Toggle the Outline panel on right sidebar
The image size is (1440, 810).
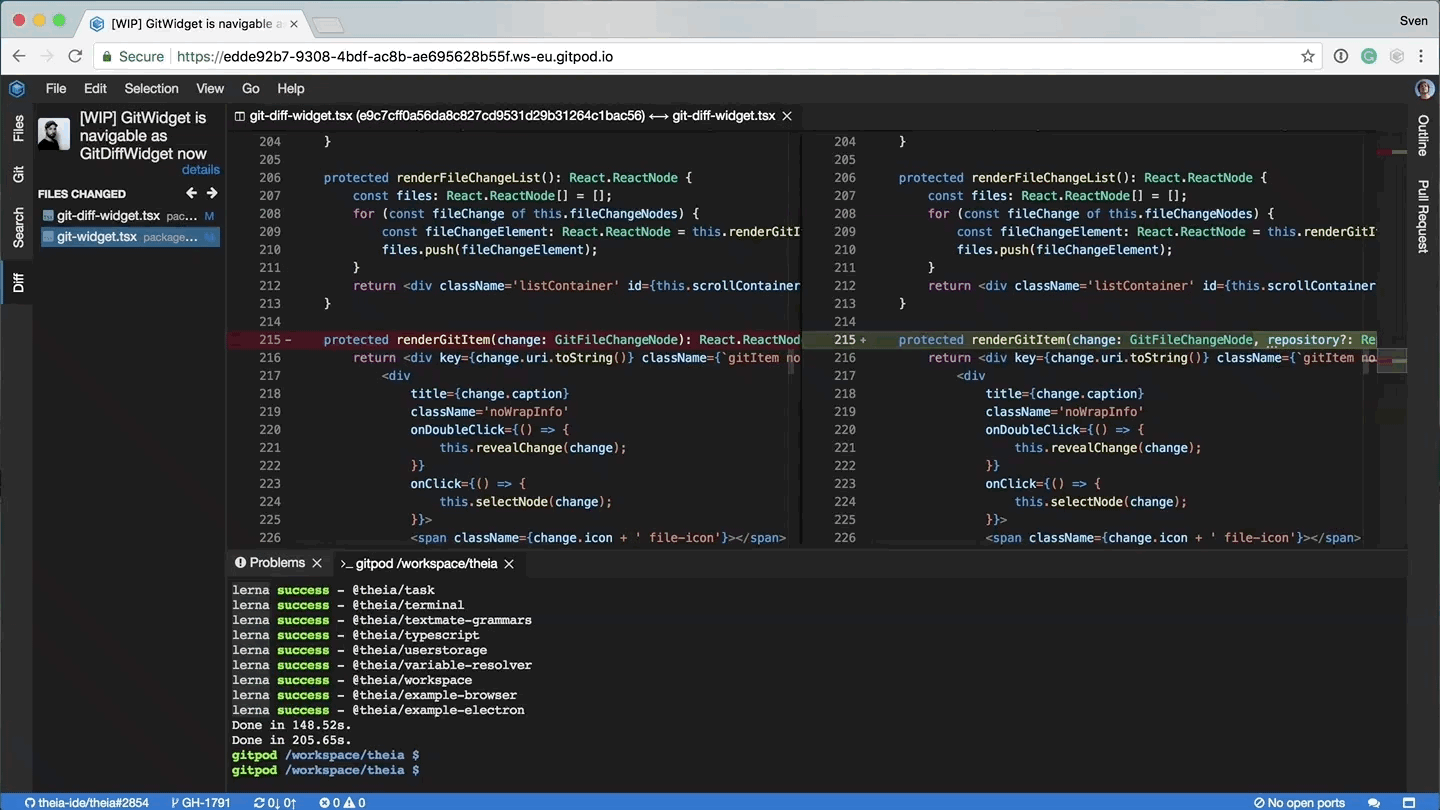tap(1423, 135)
